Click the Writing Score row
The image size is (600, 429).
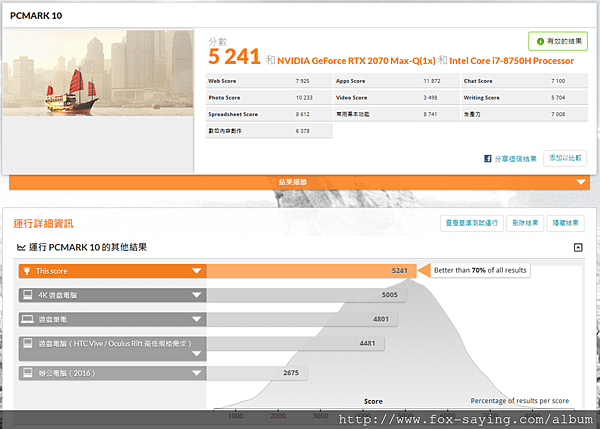[x=525, y=98]
